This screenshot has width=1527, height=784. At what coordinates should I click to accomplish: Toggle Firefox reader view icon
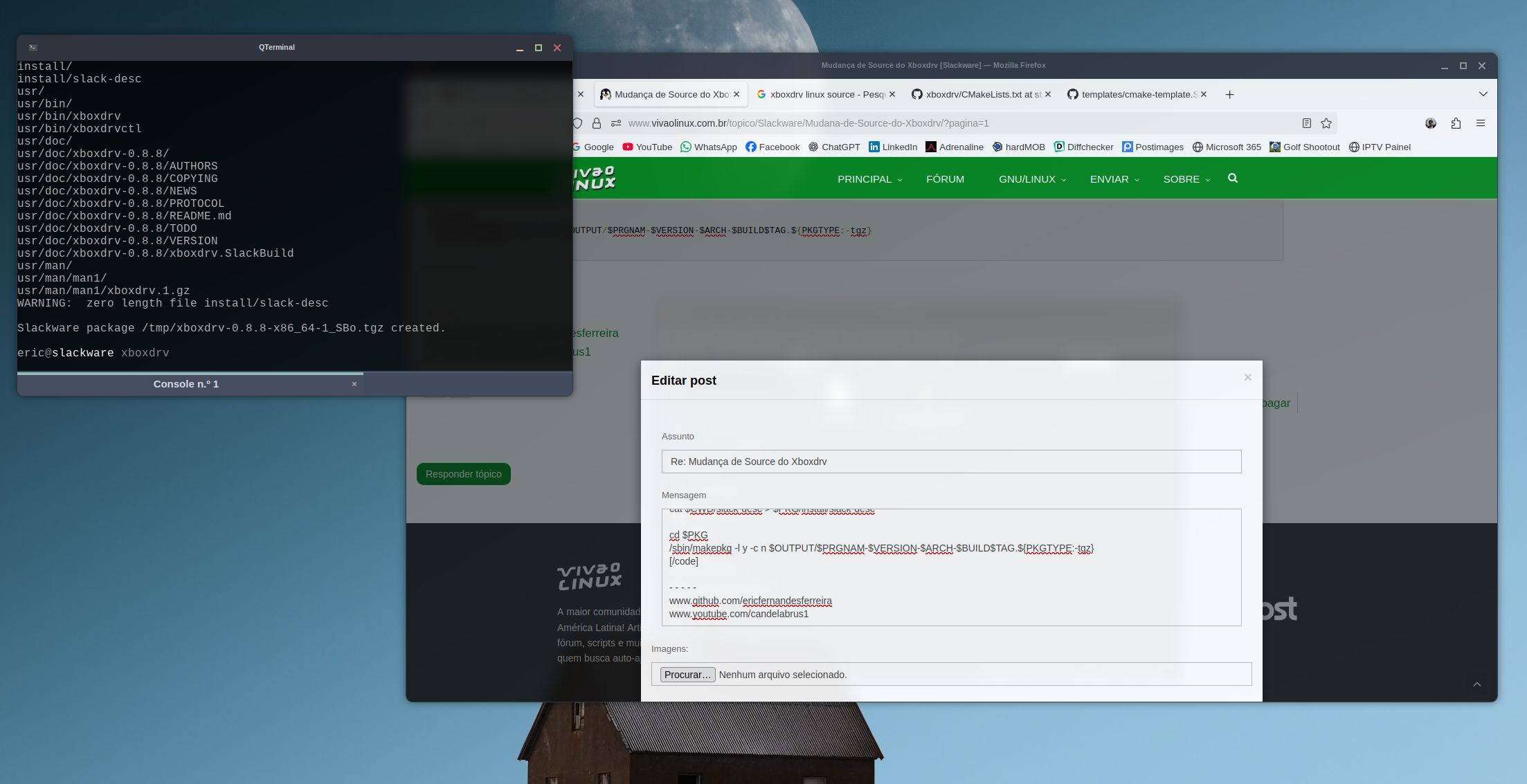coord(1306,123)
